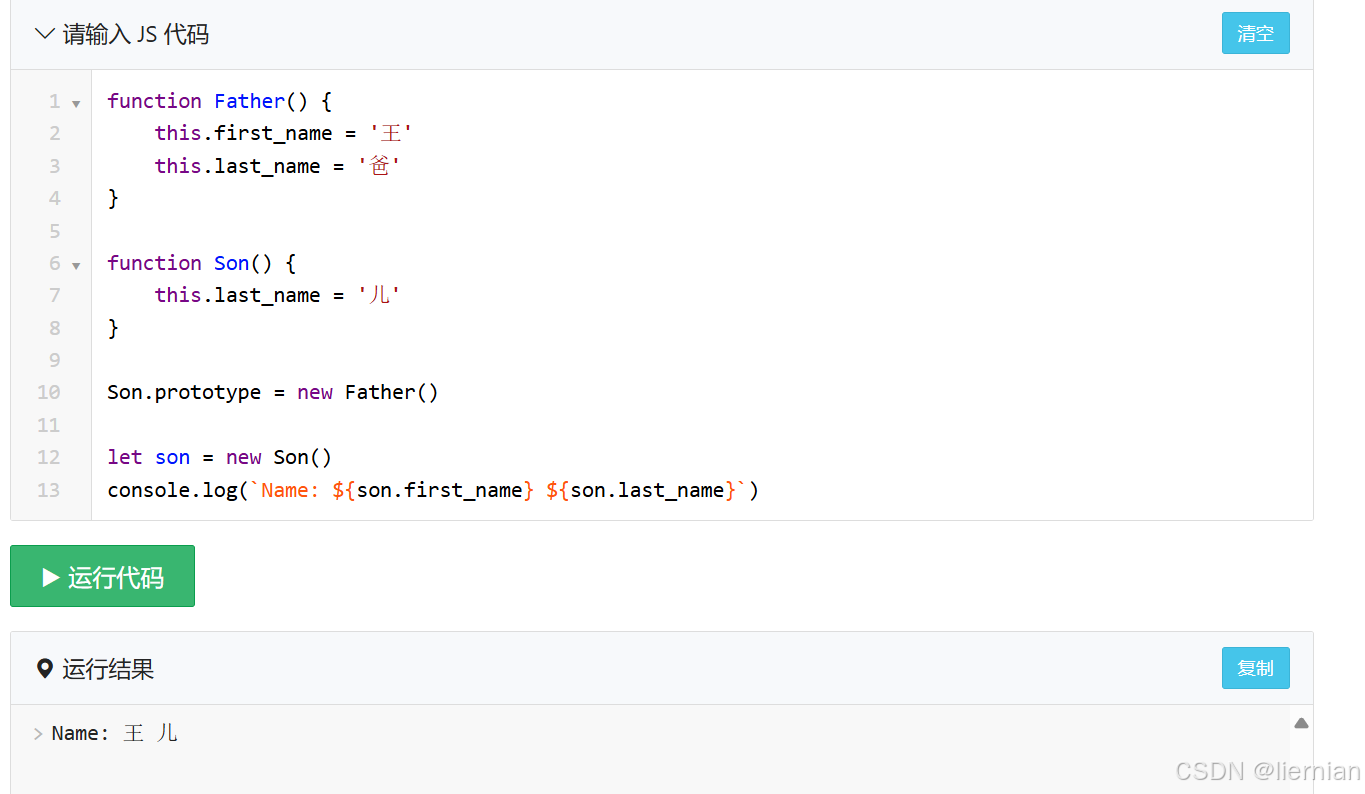1365x794 pixels.
Task: Collapse the JS code input panel chevron
Action: point(45,34)
